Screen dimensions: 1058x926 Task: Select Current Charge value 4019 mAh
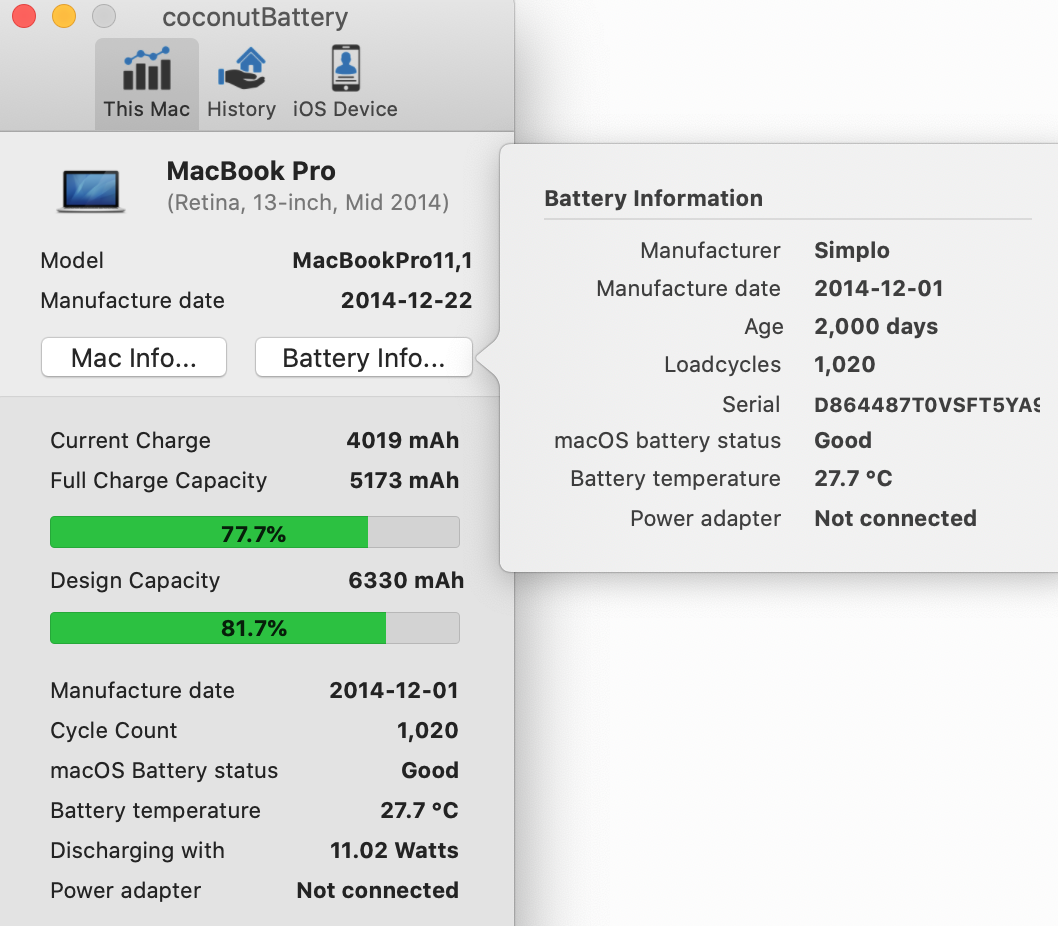pyautogui.click(x=403, y=440)
